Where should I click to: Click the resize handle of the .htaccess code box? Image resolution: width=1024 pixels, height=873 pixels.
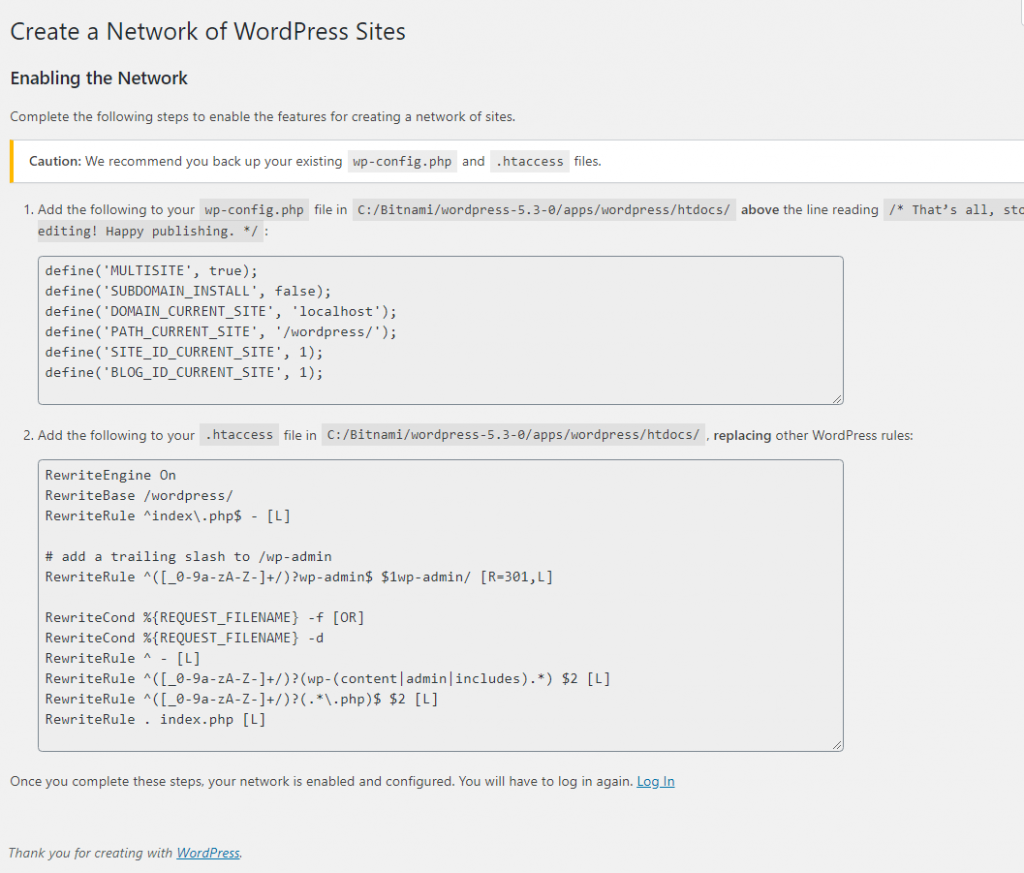click(836, 743)
